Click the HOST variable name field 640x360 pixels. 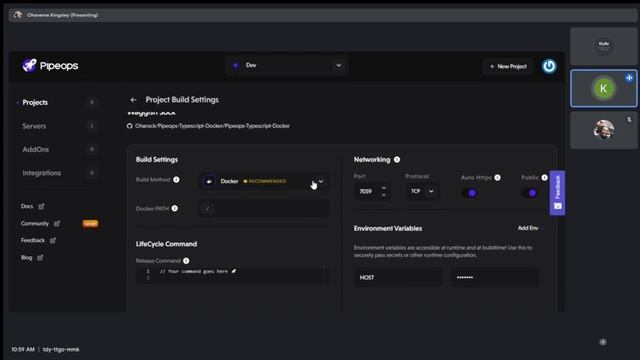(398, 277)
